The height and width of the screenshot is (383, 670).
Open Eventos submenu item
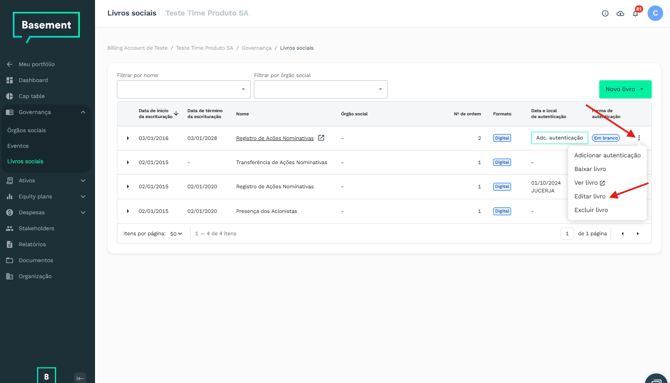click(18, 146)
